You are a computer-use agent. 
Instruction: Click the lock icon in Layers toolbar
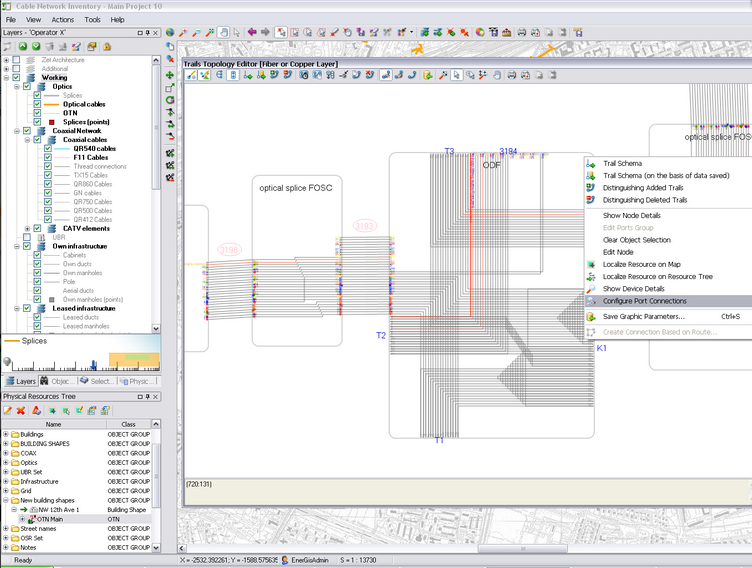pyautogui.click(x=105, y=46)
